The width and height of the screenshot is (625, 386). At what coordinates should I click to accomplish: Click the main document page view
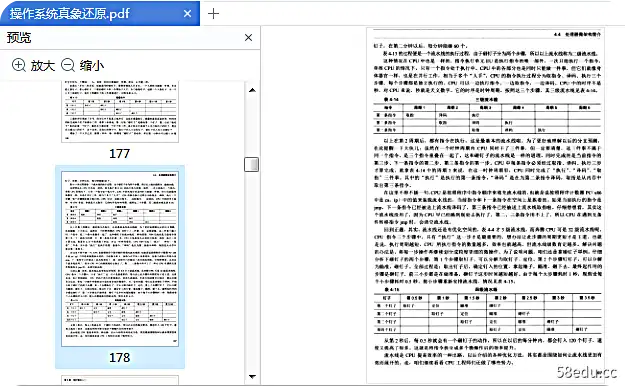(x=485, y=205)
